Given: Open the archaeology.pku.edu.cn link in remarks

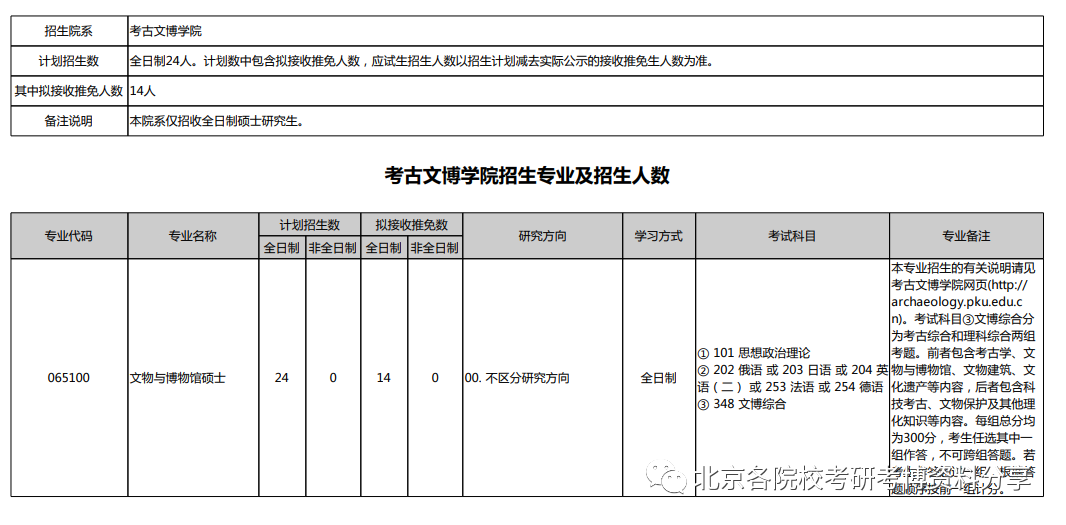Looking at the screenshot, I should (x=959, y=303).
